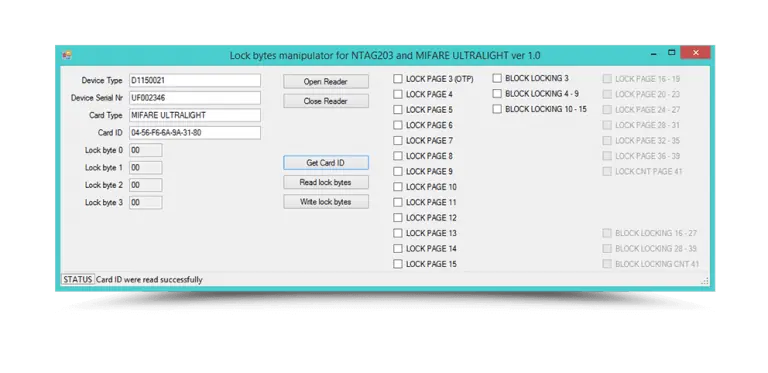This screenshot has height=373, width=768.
Task: Click the resize grip in status bar corner
Action: click(705, 280)
